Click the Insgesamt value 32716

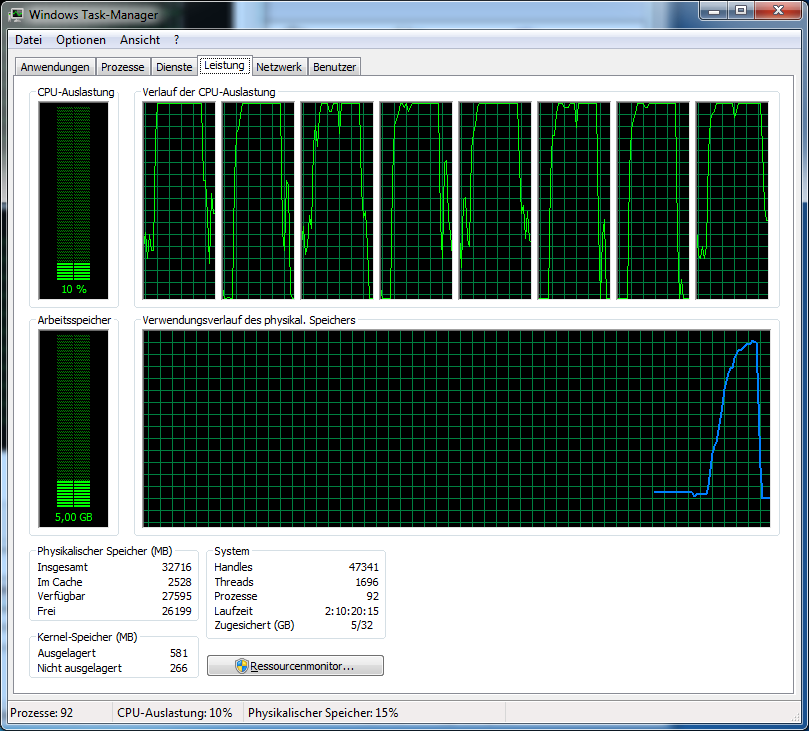pos(176,567)
